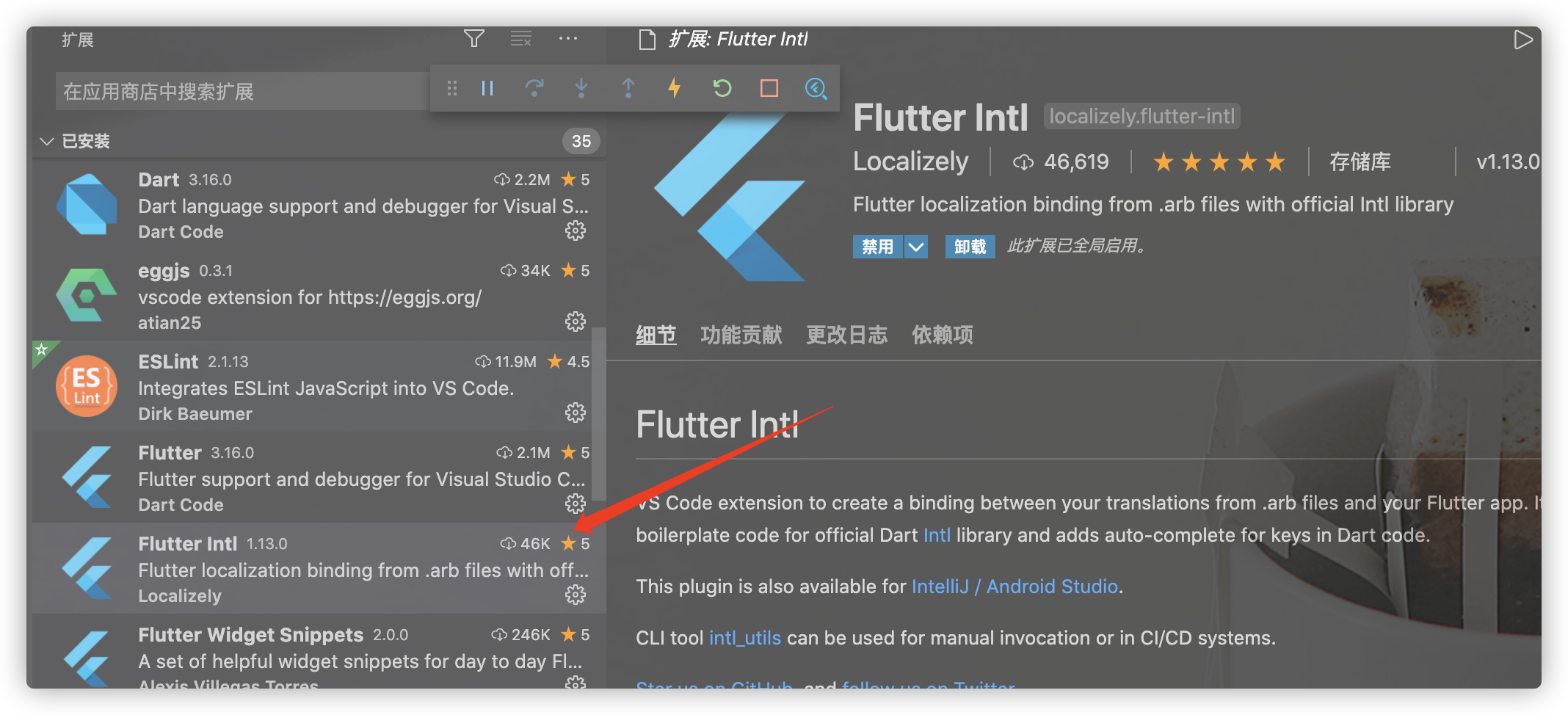
Task: Switch to the 细节 details tab
Action: click(x=656, y=335)
